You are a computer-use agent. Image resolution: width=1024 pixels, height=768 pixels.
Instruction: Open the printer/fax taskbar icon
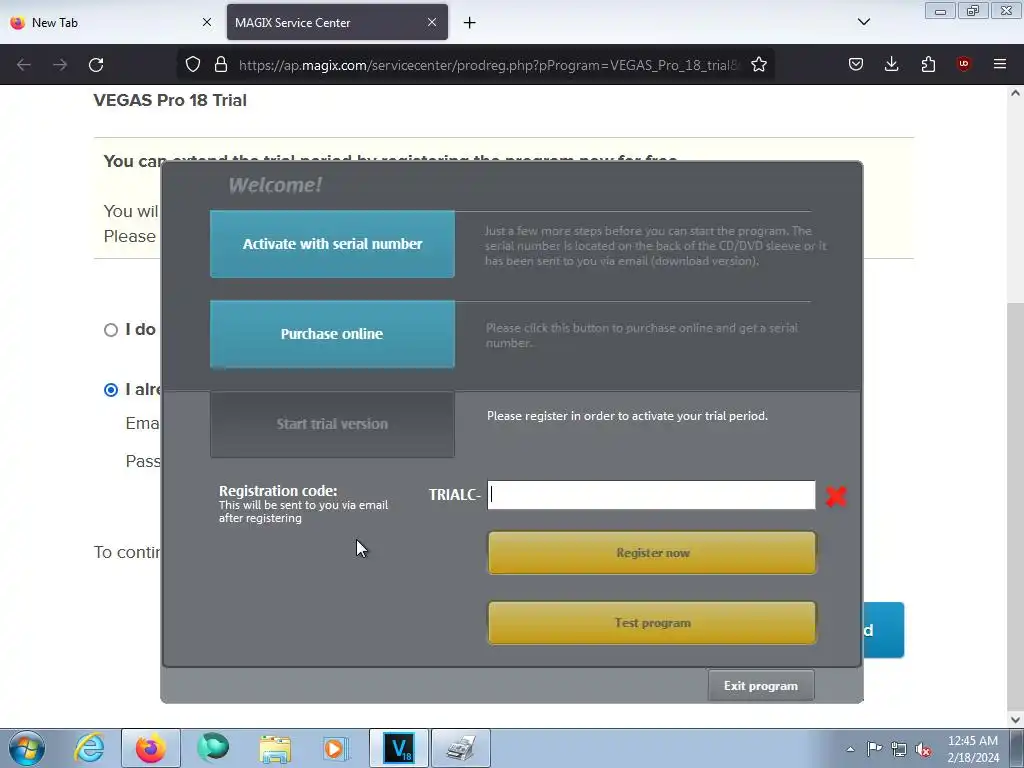pyautogui.click(x=460, y=748)
